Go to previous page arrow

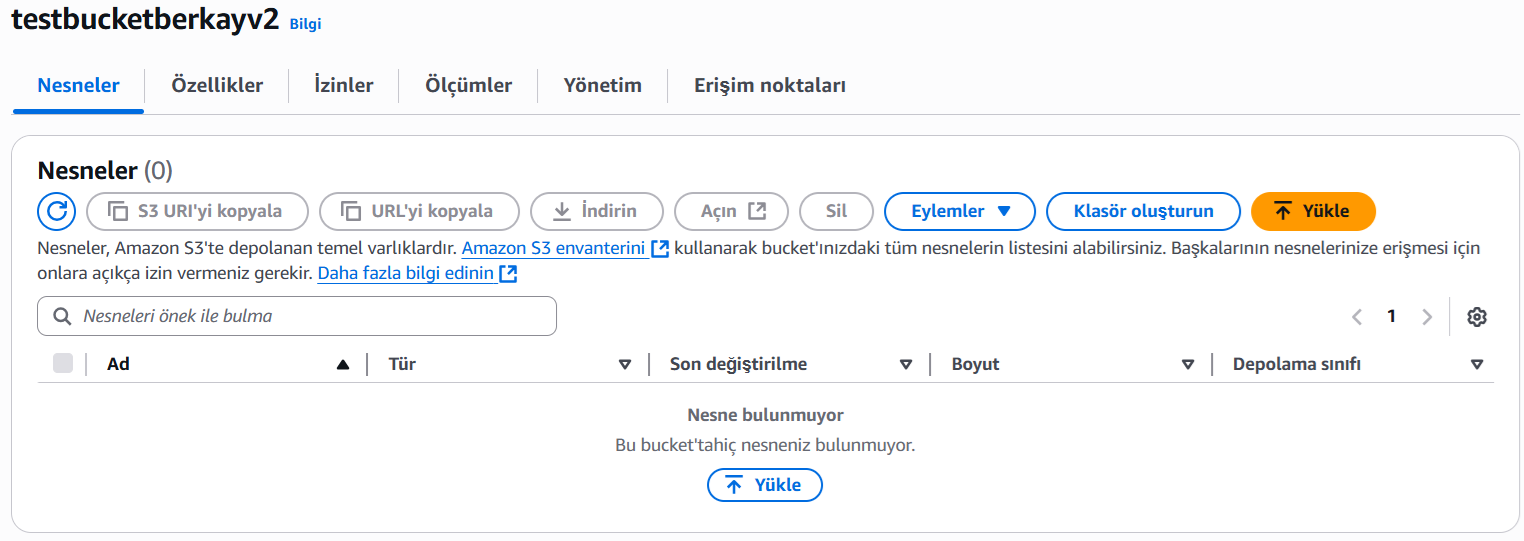point(1357,317)
